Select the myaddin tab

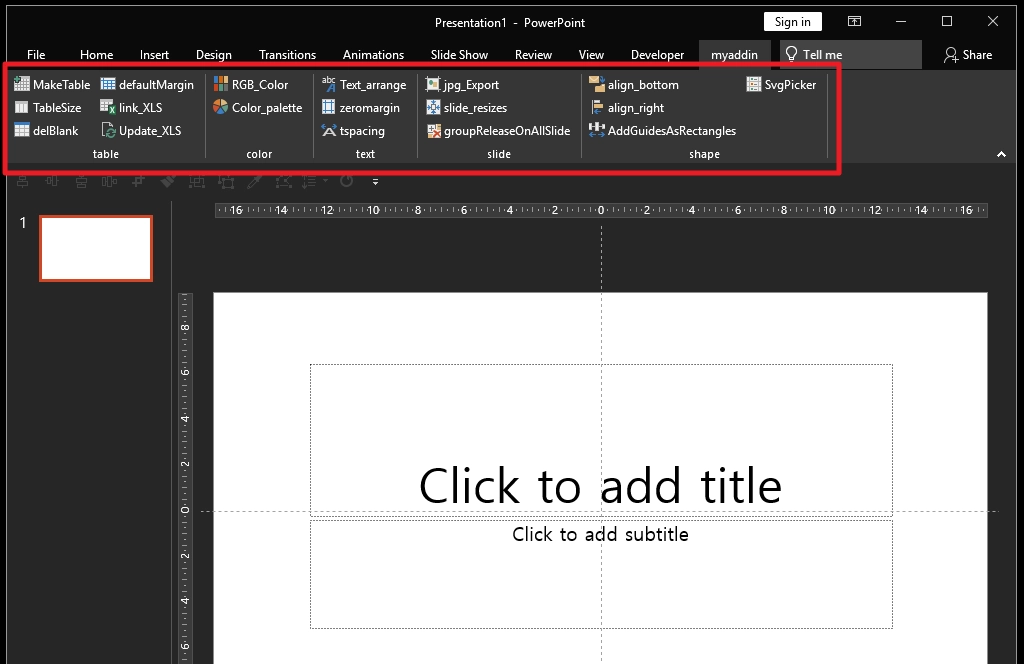coord(735,55)
